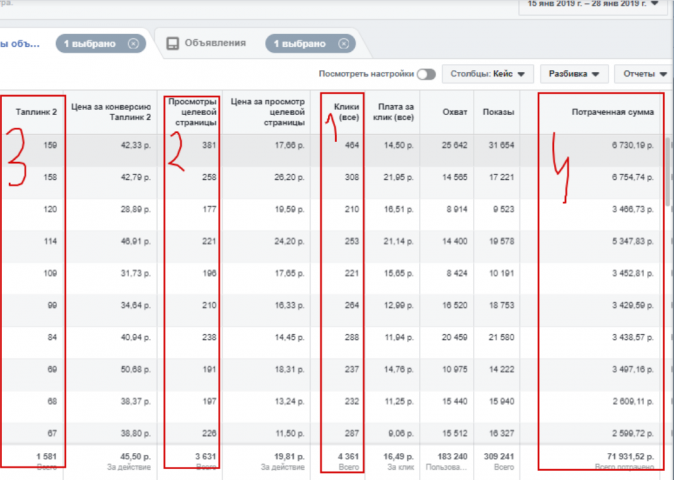Open the partially visible ad sets tab

(20, 44)
